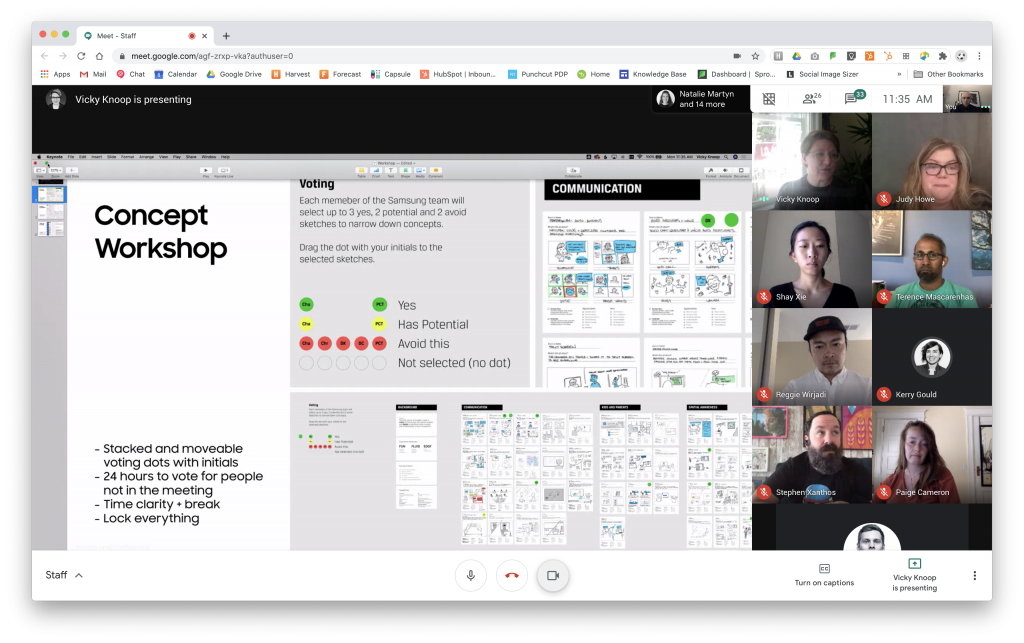1024x643 pixels.
Task: Open the change layout grid icon
Action: (768, 99)
